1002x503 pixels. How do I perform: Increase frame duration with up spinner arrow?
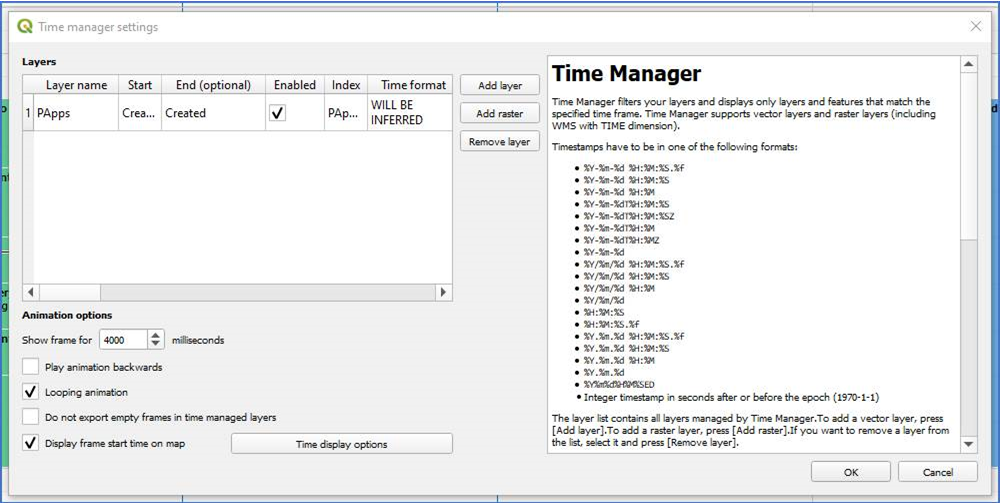(x=156, y=336)
